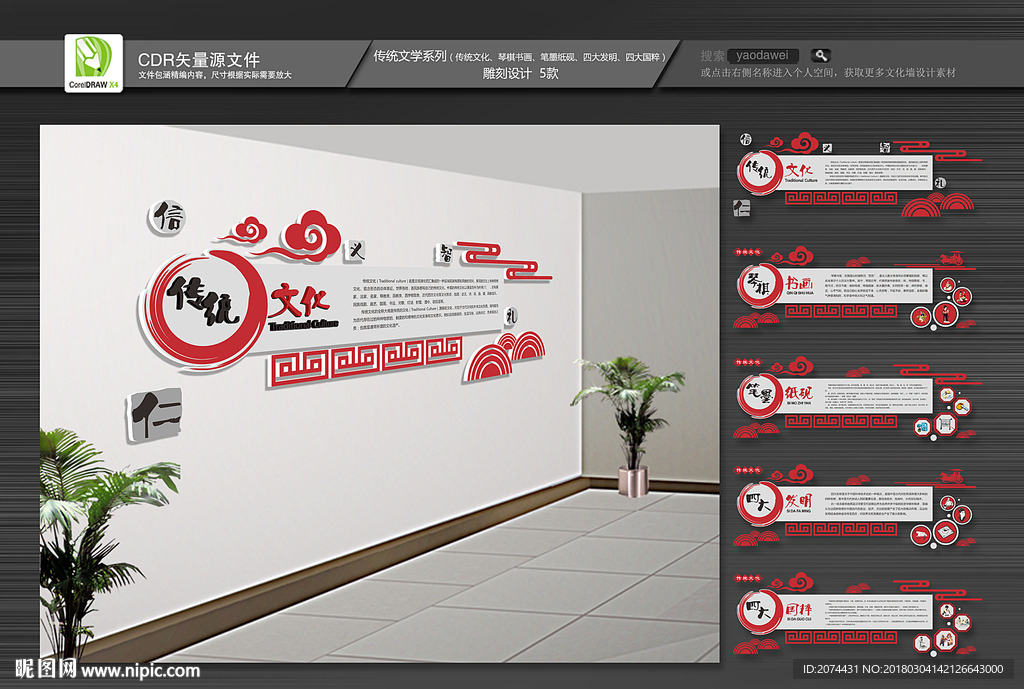Viewport: 1024px width, 689px height.
Task: Open the 笔墨纸砚 design thumbnail
Action: click(856, 397)
